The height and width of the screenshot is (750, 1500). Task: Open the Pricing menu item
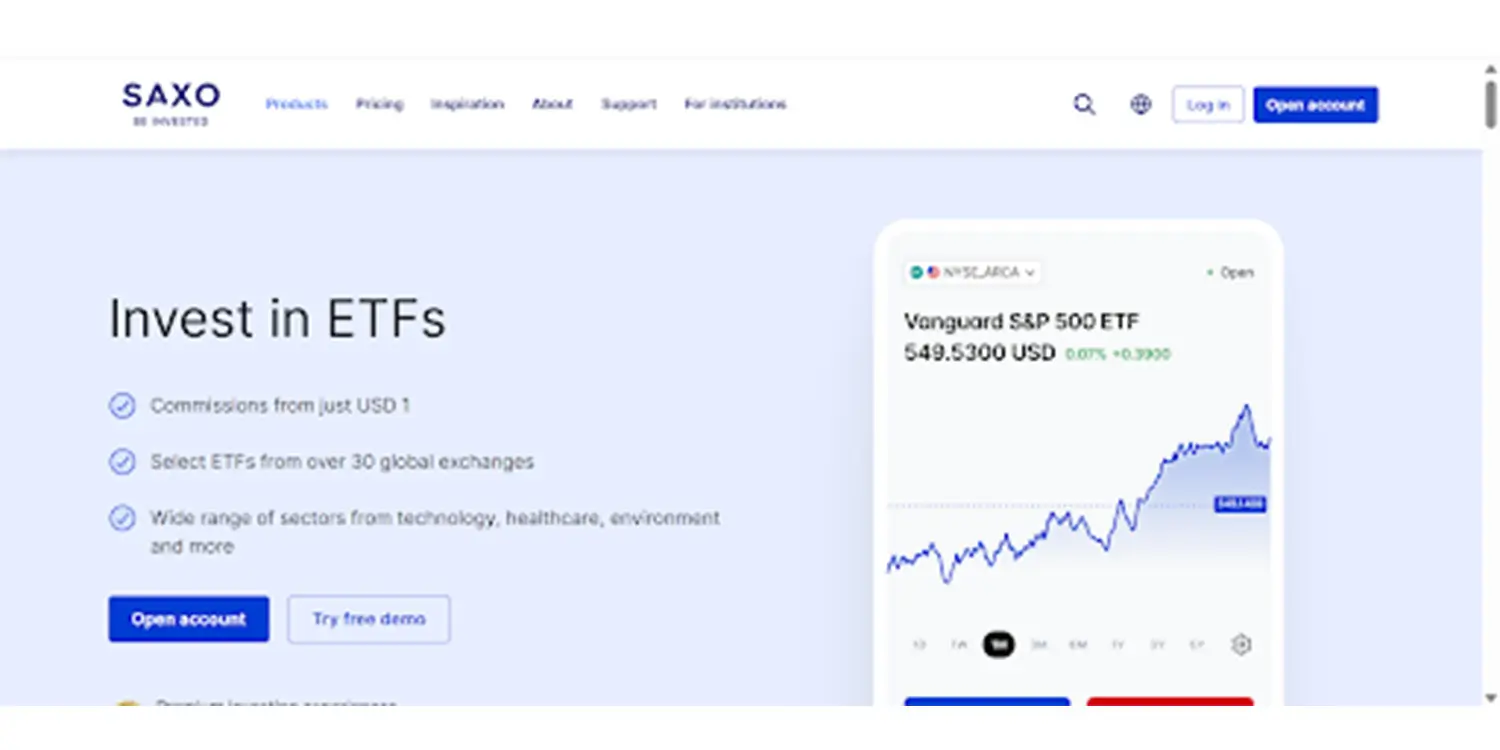point(379,103)
